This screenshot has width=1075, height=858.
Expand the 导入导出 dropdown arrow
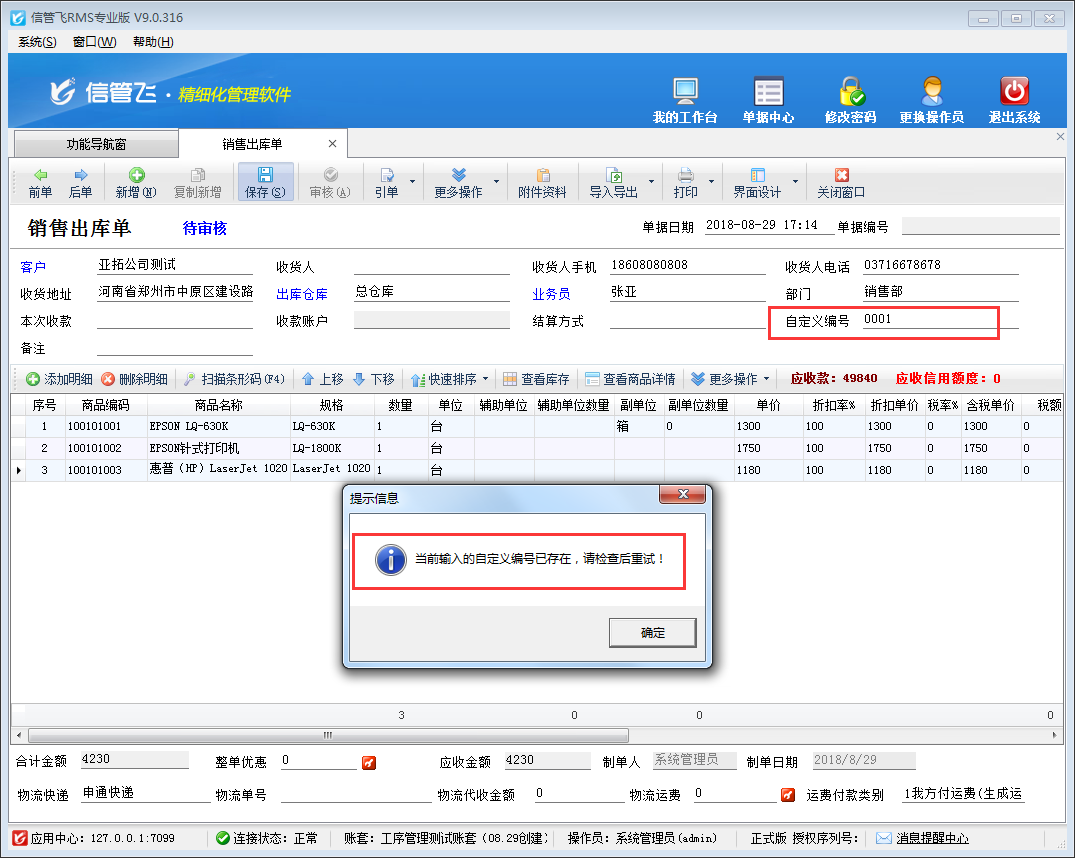(x=652, y=182)
